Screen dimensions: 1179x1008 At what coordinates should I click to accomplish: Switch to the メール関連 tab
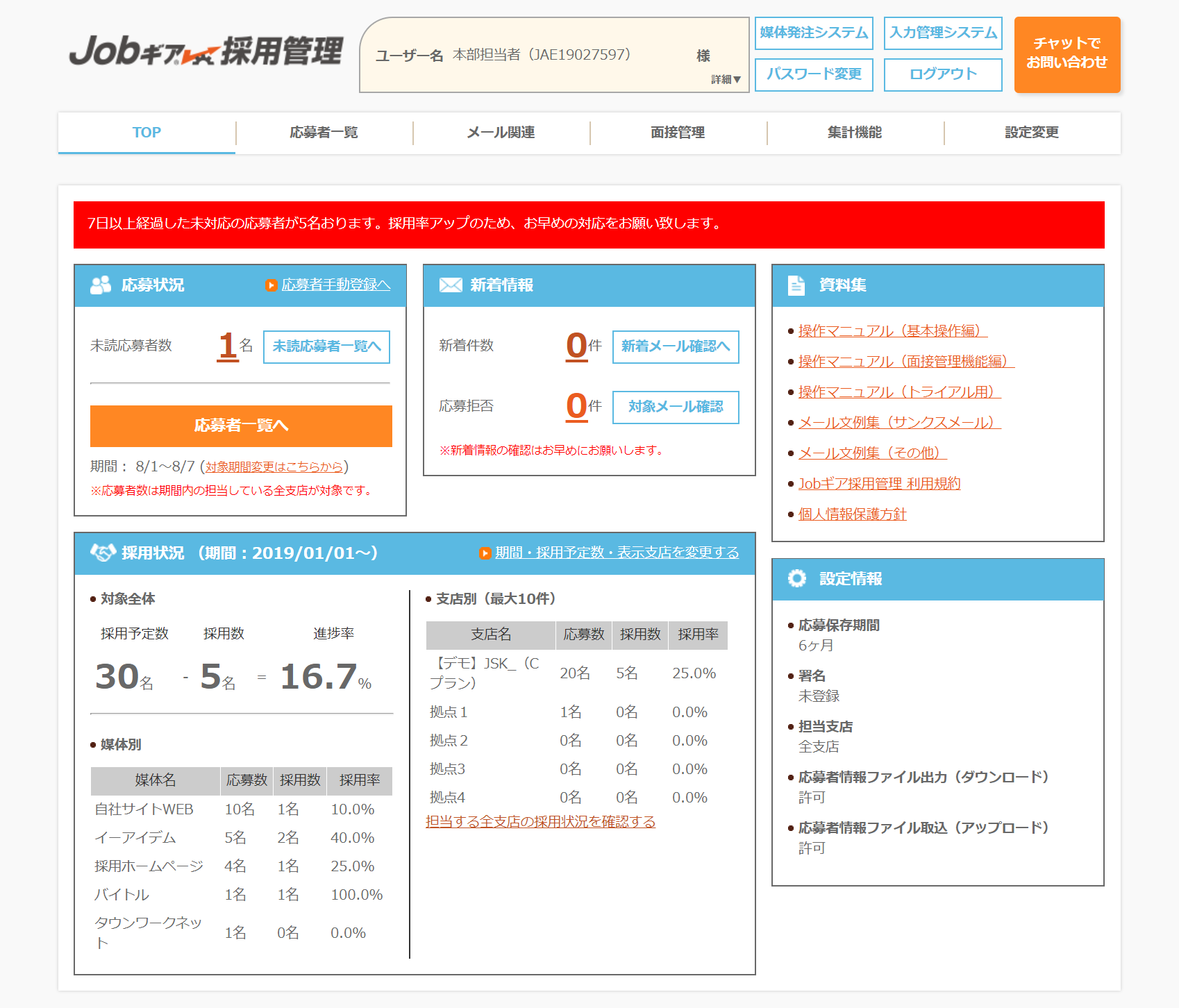click(501, 133)
